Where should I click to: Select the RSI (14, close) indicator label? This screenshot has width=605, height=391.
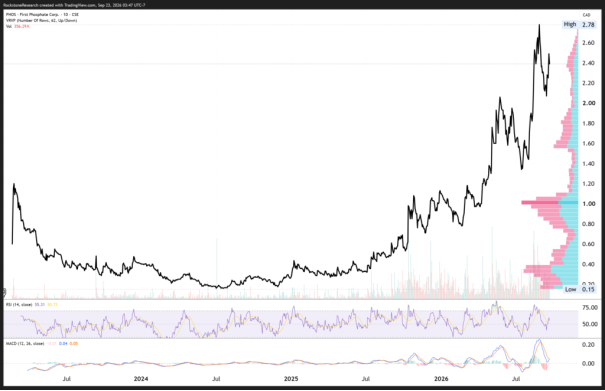click(19, 305)
